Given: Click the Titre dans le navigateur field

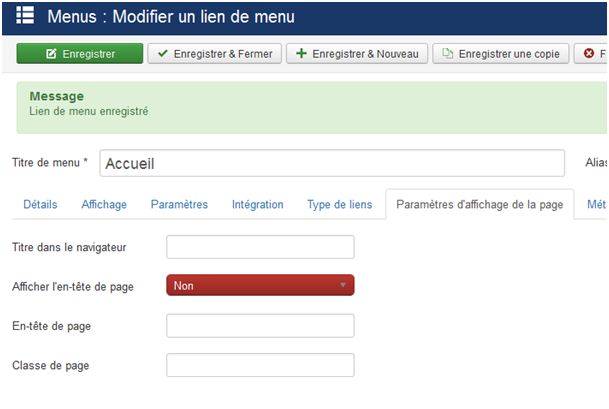Looking at the screenshot, I should [260, 247].
